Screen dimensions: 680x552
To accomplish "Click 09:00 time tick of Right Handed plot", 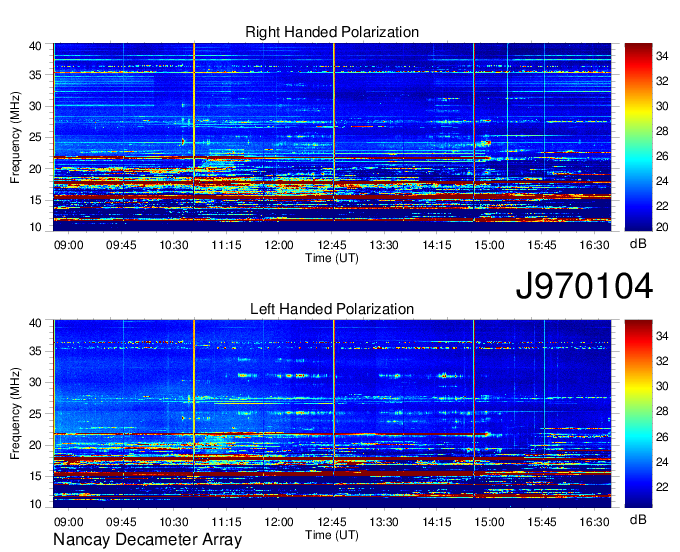I will click(x=69, y=245).
